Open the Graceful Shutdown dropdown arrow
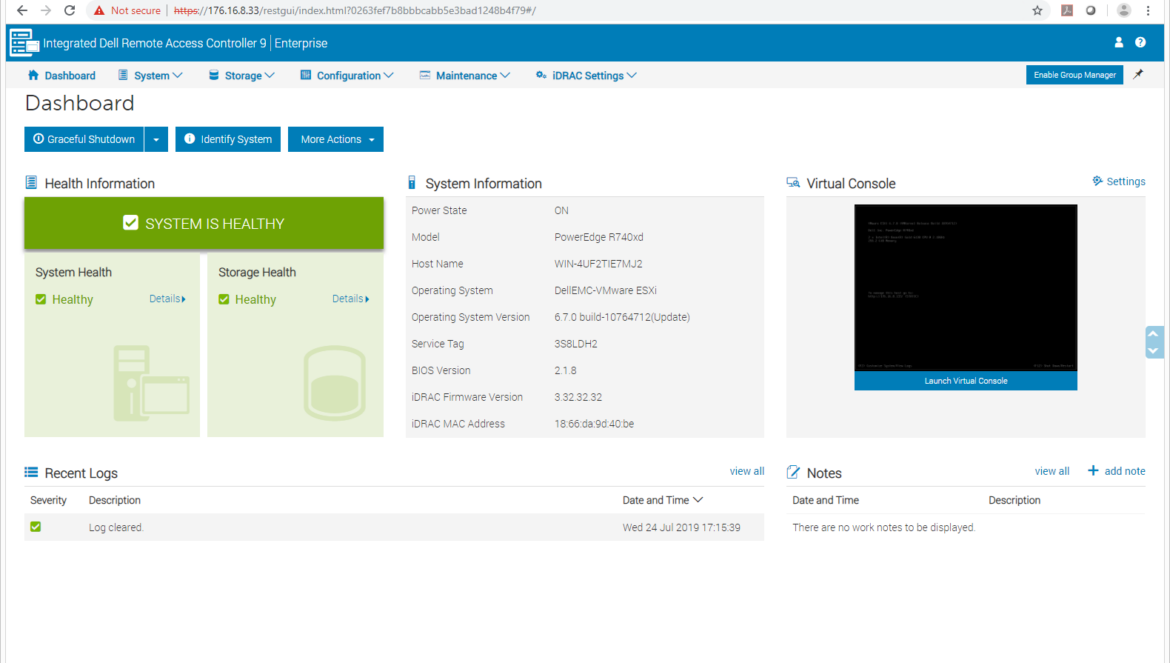This screenshot has width=1170, height=663. (x=156, y=139)
